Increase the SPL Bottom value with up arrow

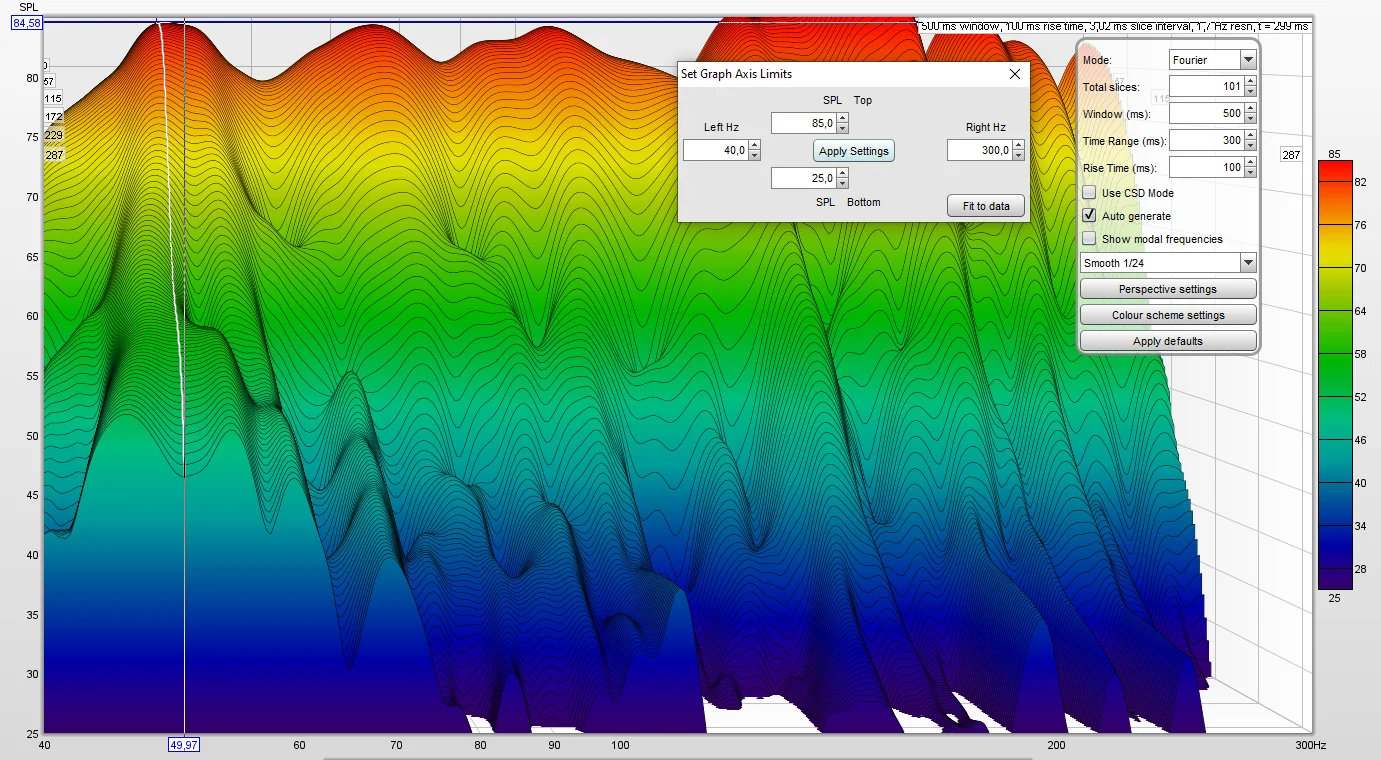[x=842, y=173]
